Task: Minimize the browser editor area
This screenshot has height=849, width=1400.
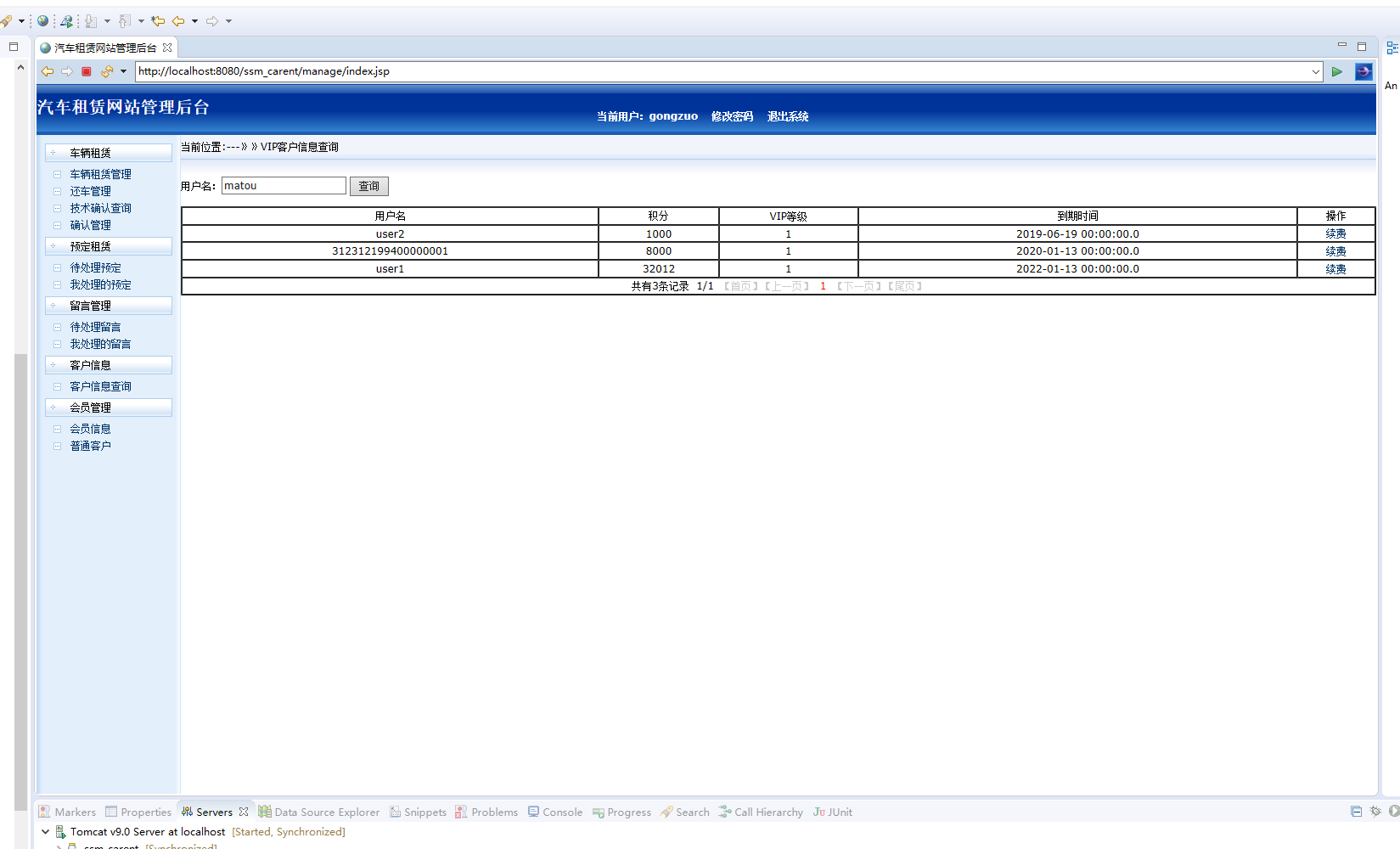Action: 1342,45
